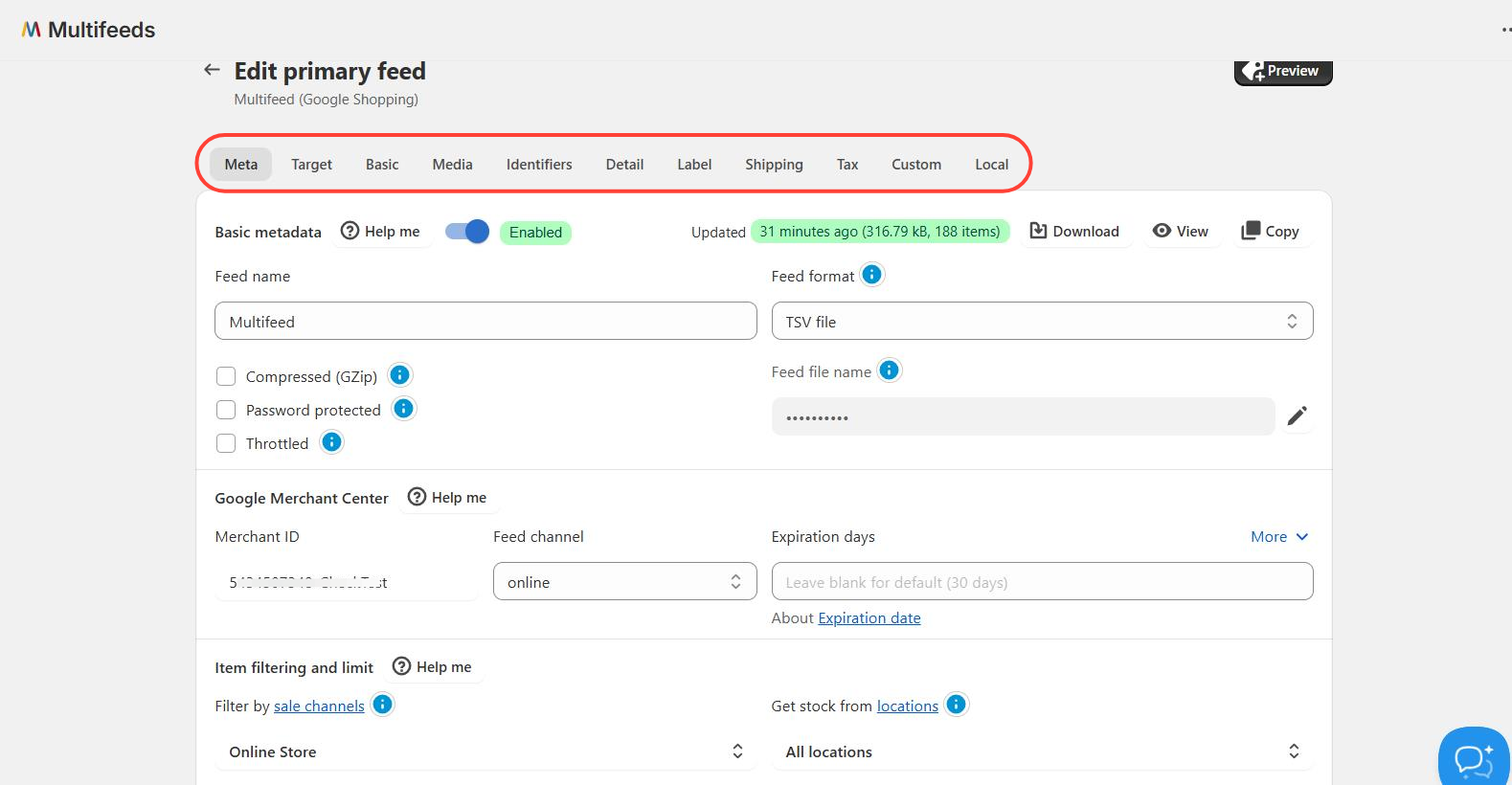Show Compressed (GZip) info tooltip

(x=400, y=375)
